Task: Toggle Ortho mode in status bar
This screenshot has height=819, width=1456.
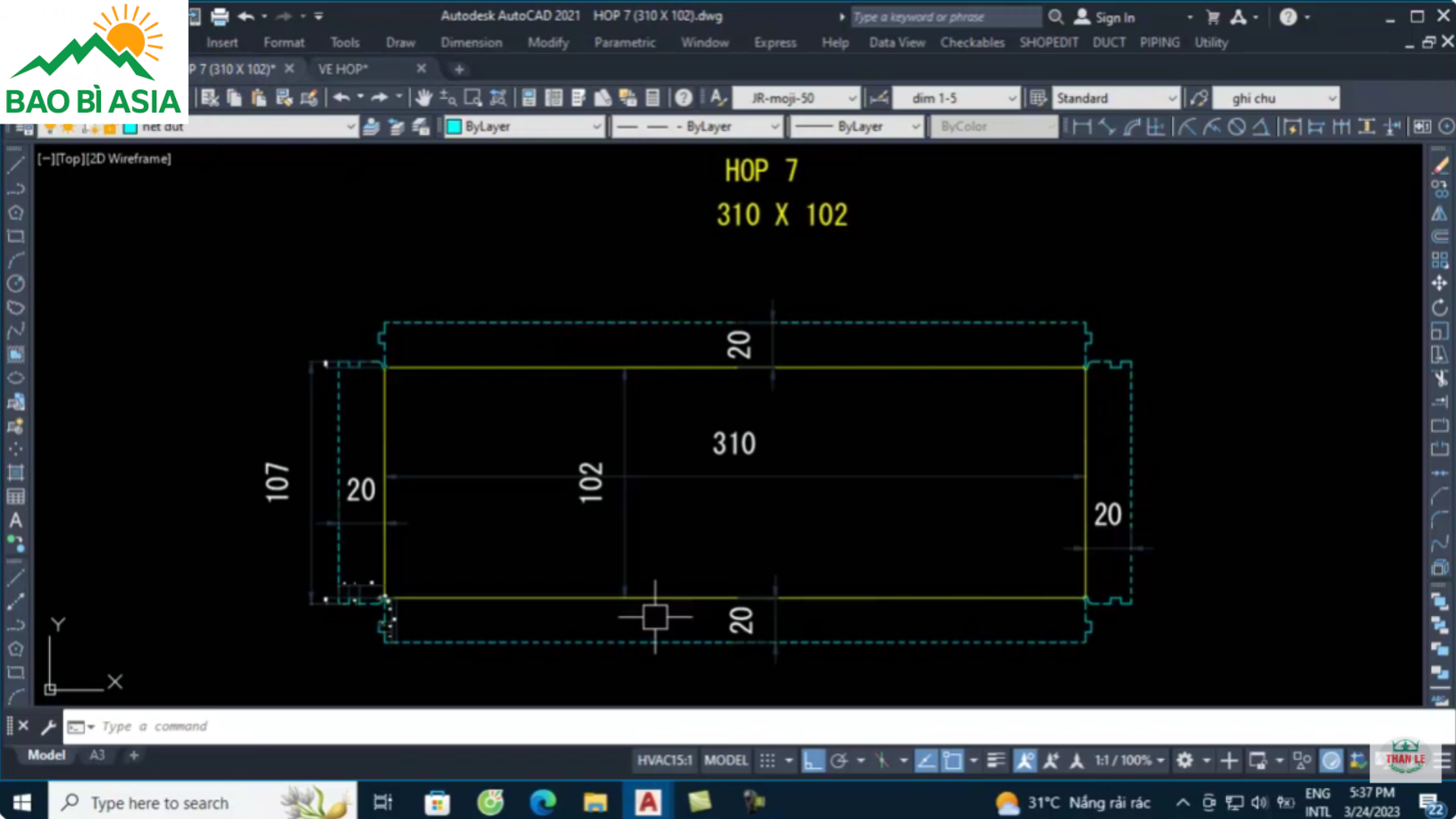Action: [813, 761]
